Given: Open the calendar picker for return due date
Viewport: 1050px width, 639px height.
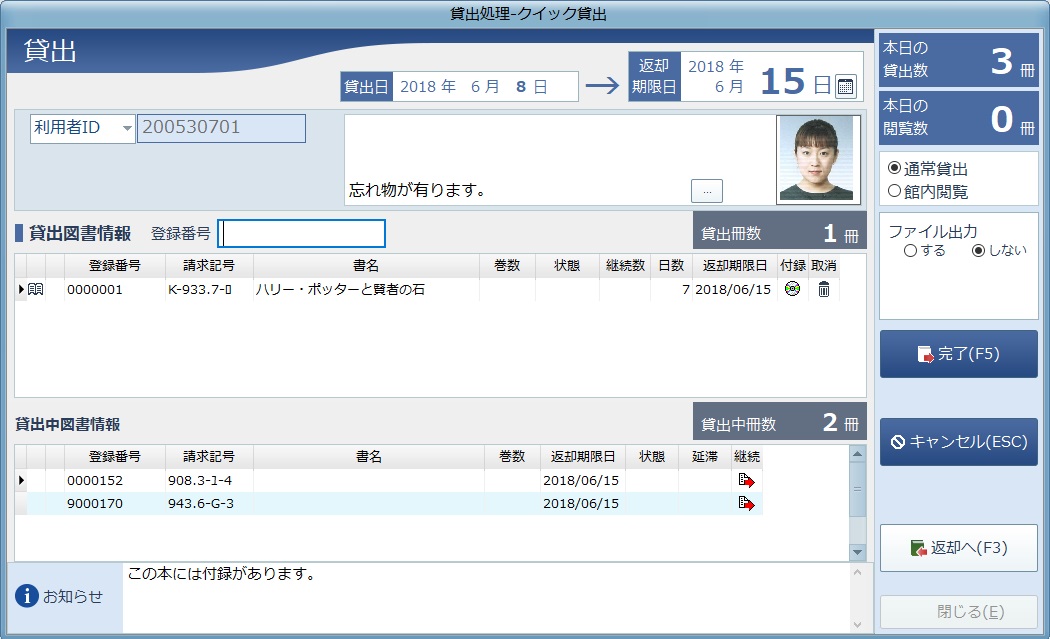Looking at the screenshot, I should [x=846, y=86].
